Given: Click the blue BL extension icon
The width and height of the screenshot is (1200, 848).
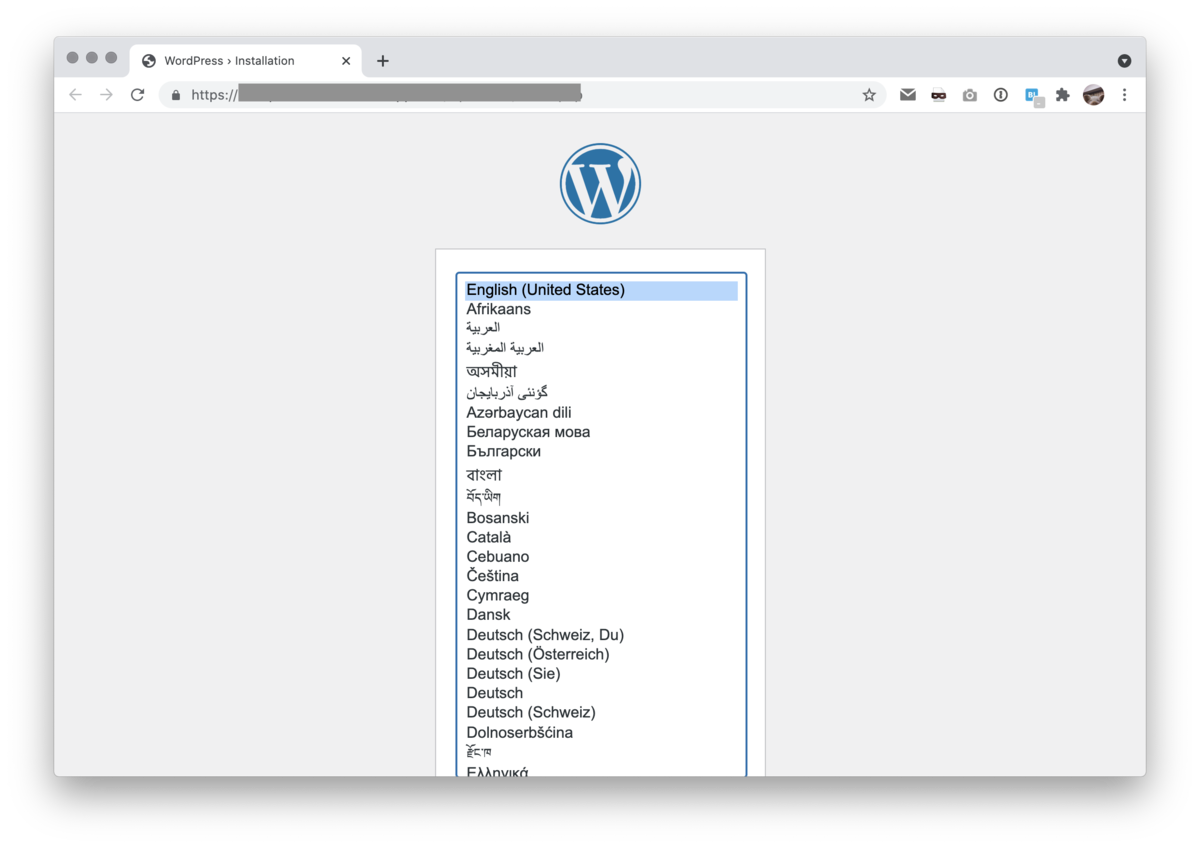Looking at the screenshot, I should pyautogui.click(x=1033, y=96).
